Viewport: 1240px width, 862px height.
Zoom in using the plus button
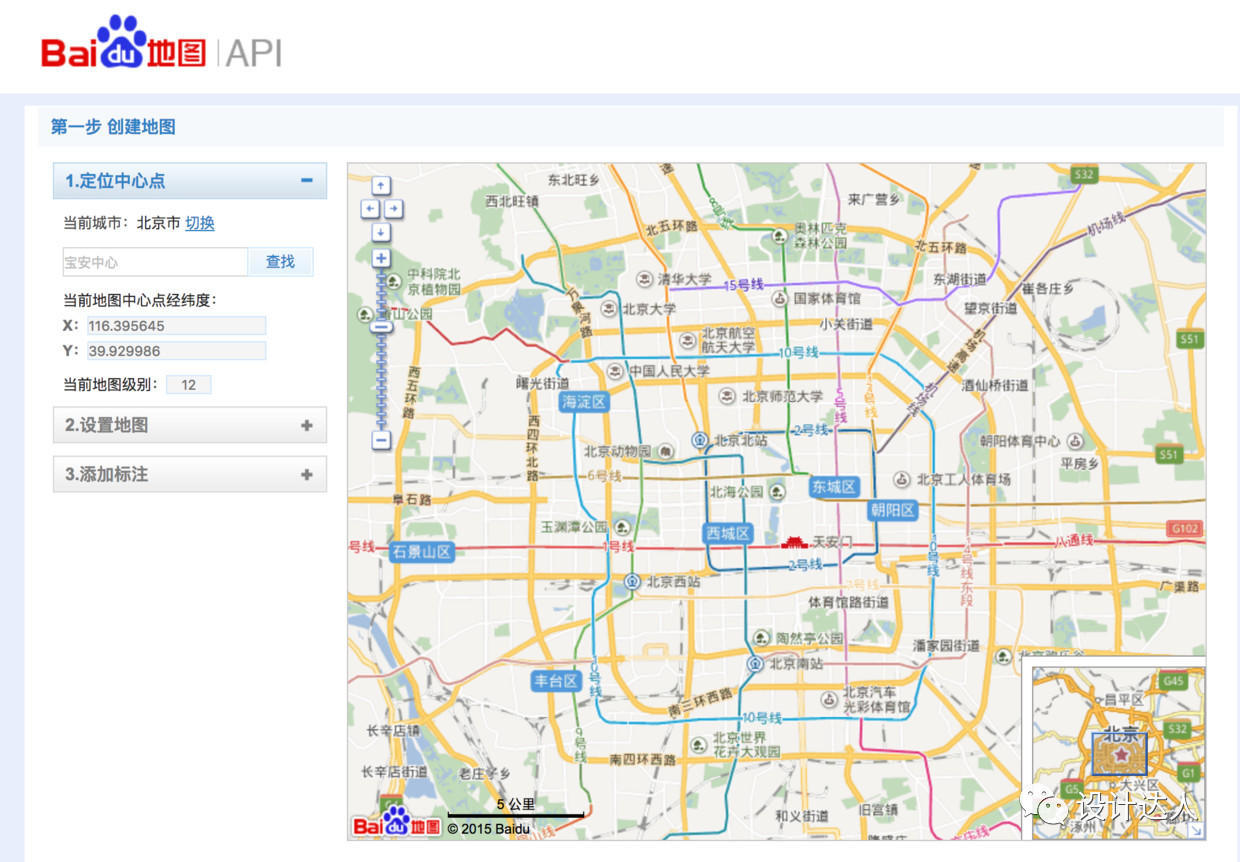tap(381, 258)
